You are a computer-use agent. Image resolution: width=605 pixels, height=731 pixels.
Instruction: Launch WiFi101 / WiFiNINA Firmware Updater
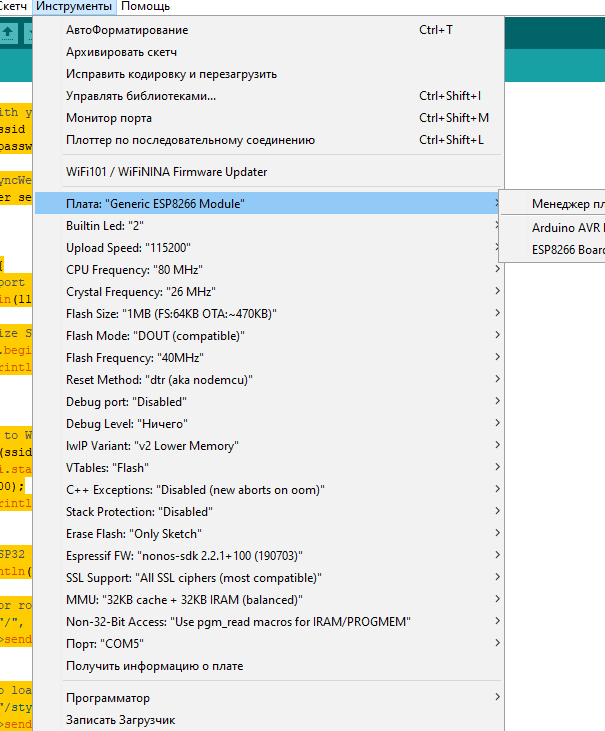tap(269, 172)
